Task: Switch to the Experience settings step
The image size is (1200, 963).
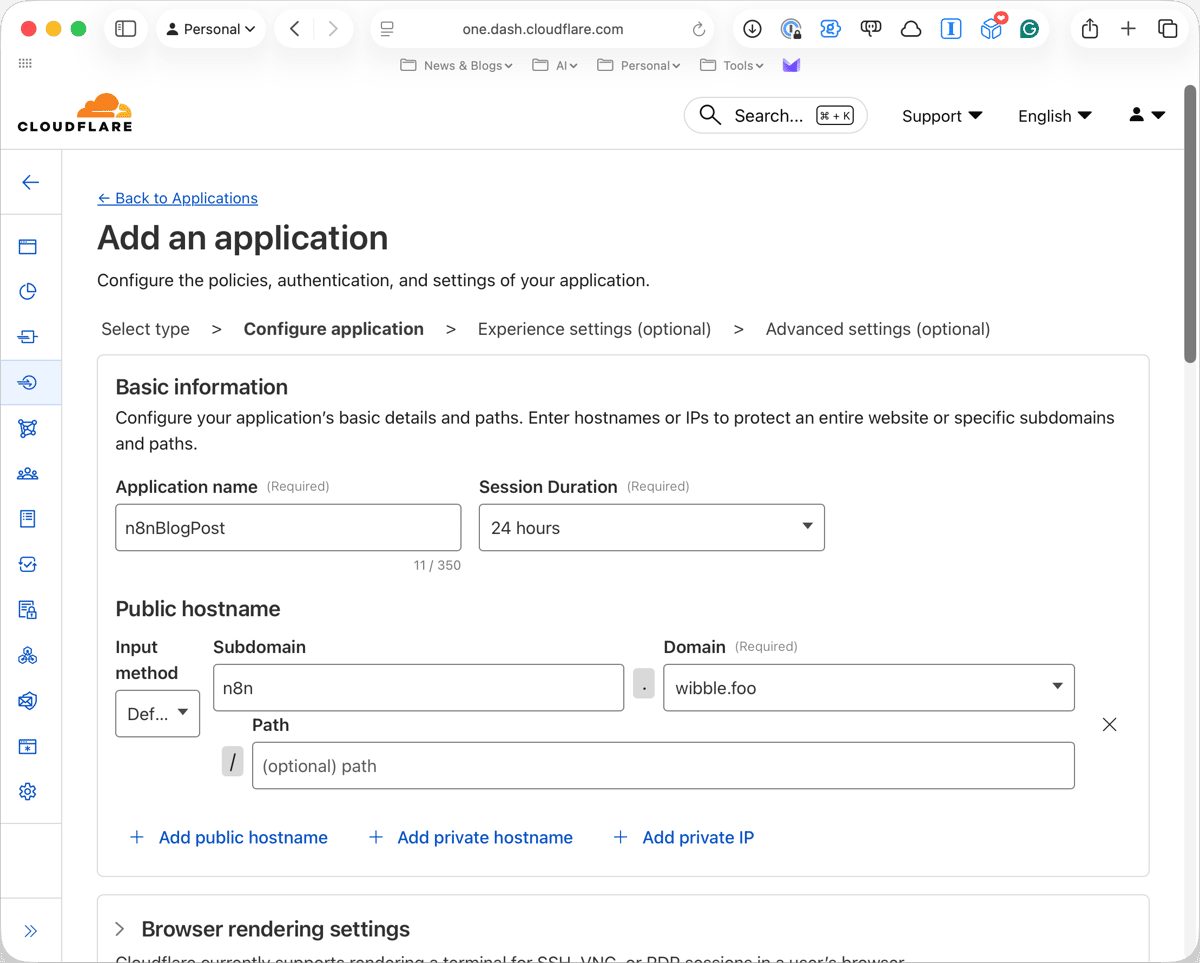Action: pos(594,328)
